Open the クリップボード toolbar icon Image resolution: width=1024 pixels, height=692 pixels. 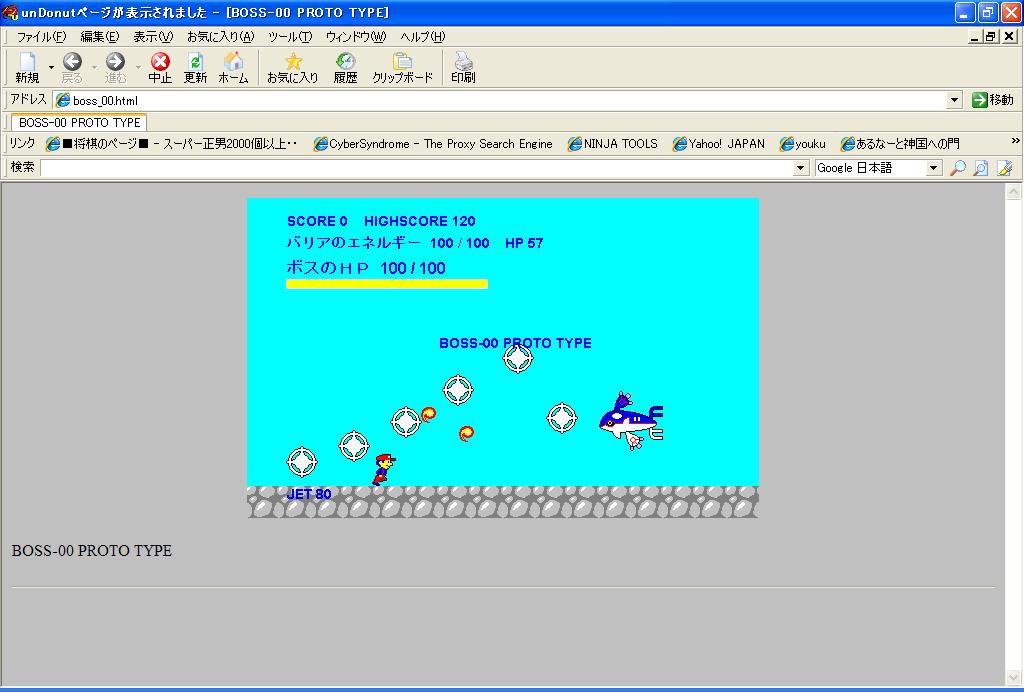[402, 62]
